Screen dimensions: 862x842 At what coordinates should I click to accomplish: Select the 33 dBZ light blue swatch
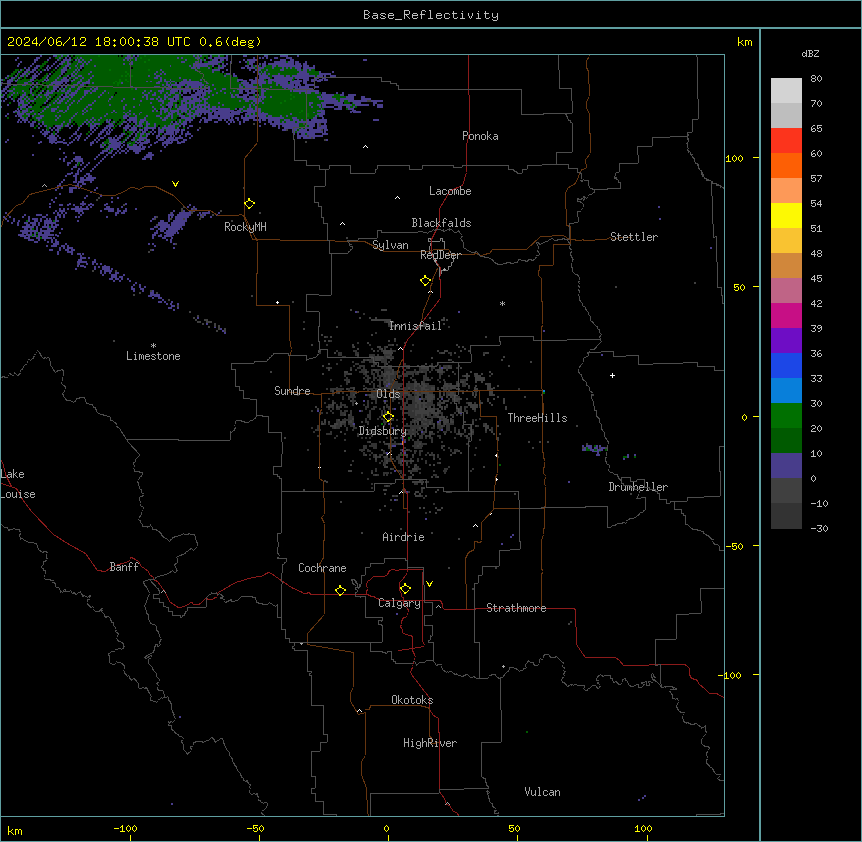[x=786, y=390]
